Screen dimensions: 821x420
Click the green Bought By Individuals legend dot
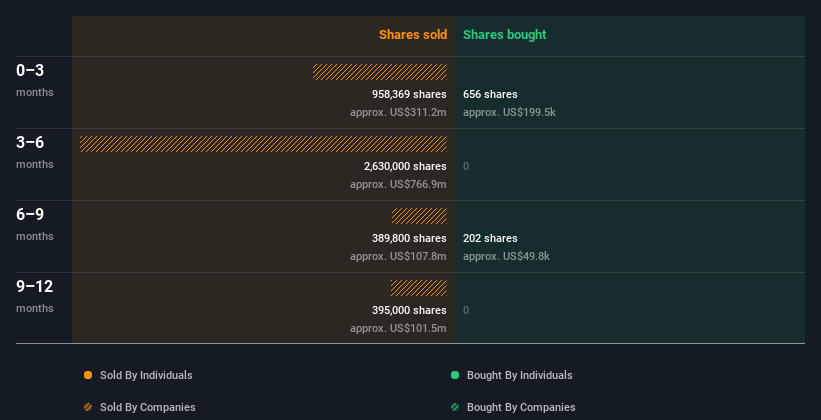pos(455,375)
